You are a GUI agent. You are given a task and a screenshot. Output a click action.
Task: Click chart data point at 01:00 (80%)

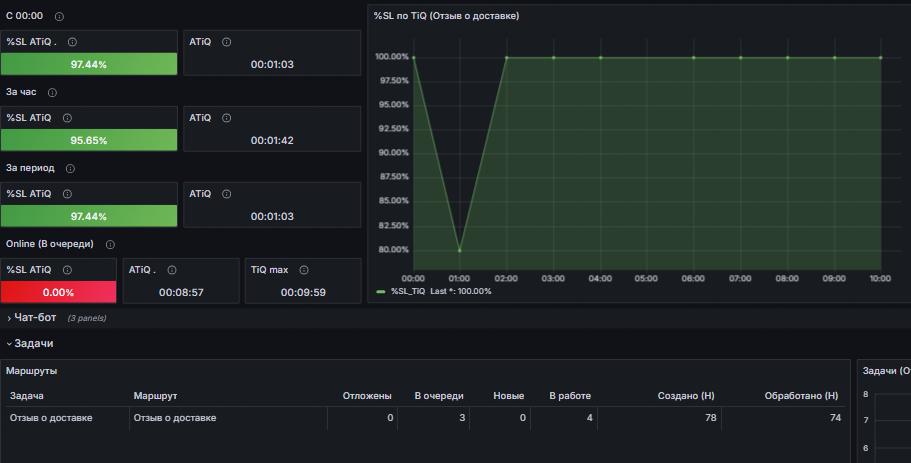point(460,250)
